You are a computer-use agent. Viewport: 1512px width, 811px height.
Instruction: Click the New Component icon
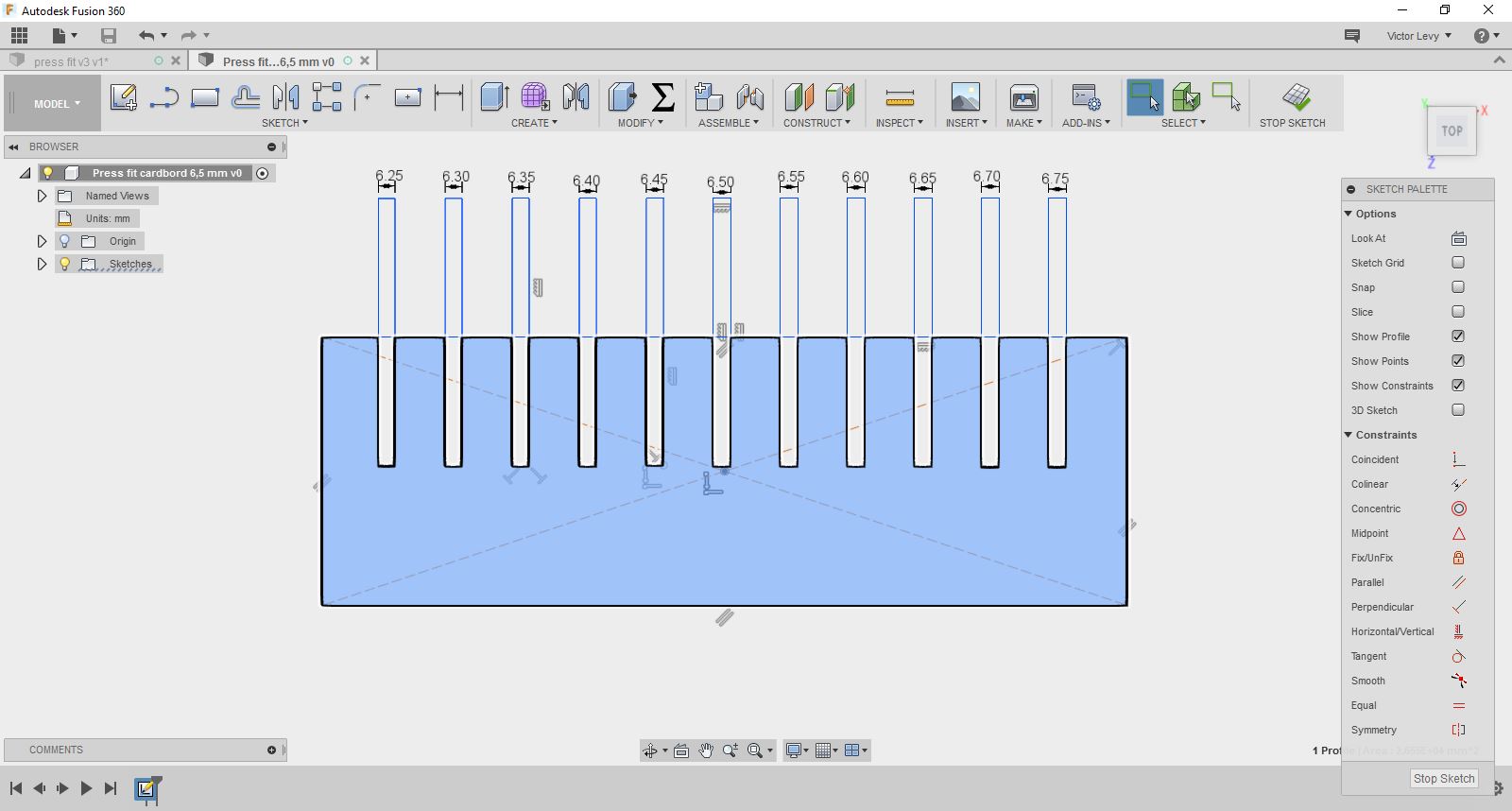[x=708, y=96]
